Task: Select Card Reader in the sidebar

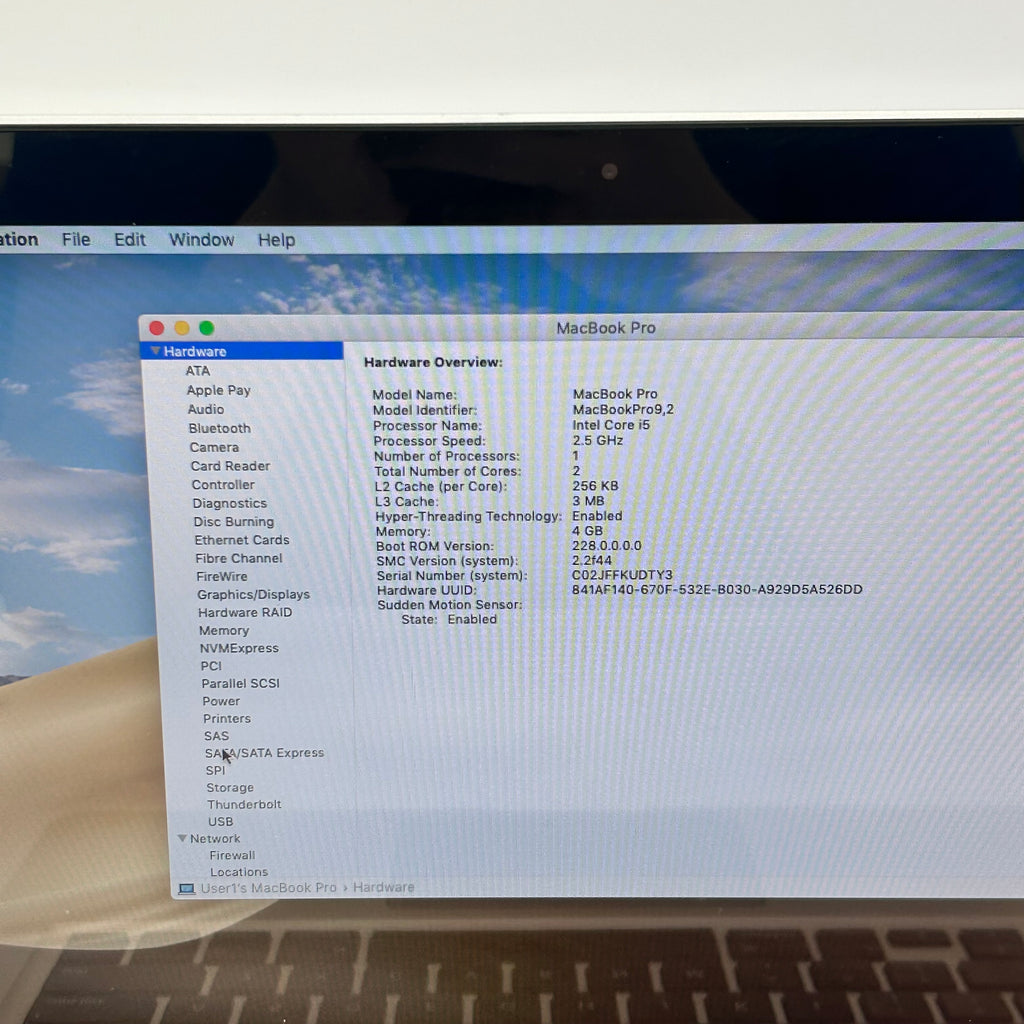Action: click(x=230, y=466)
